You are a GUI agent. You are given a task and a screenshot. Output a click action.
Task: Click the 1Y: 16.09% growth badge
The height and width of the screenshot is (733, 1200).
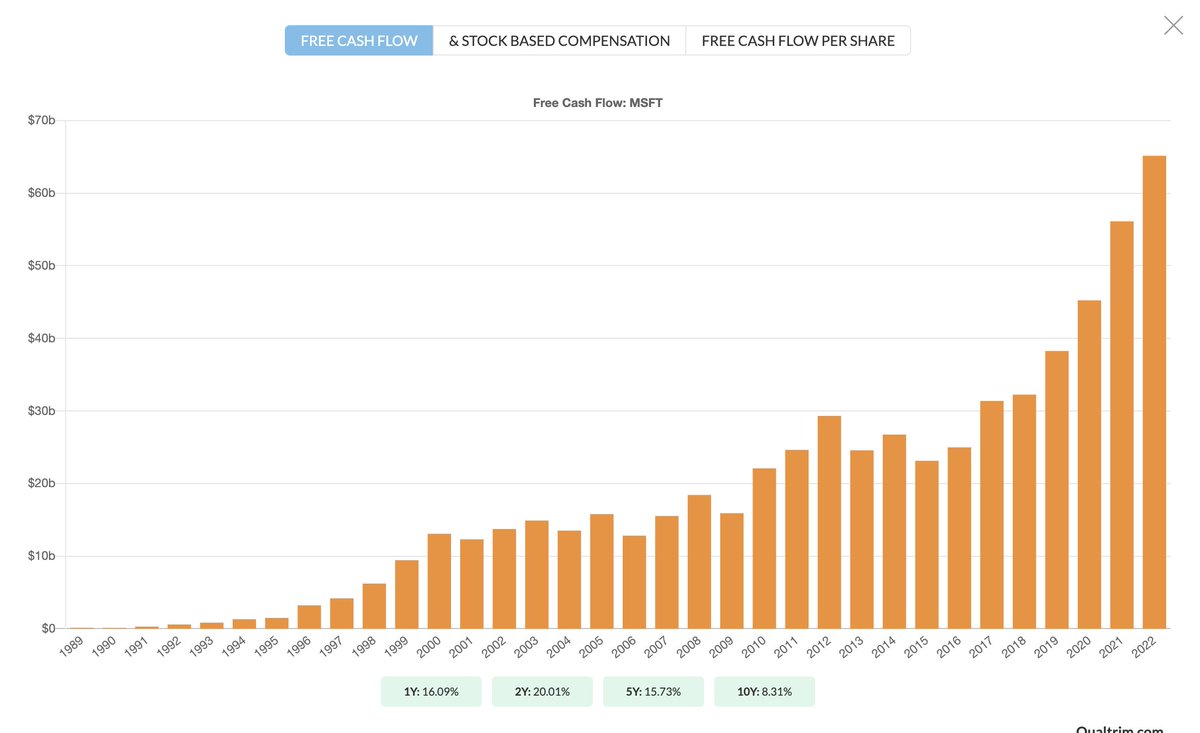pyautogui.click(x=431, y=692)
